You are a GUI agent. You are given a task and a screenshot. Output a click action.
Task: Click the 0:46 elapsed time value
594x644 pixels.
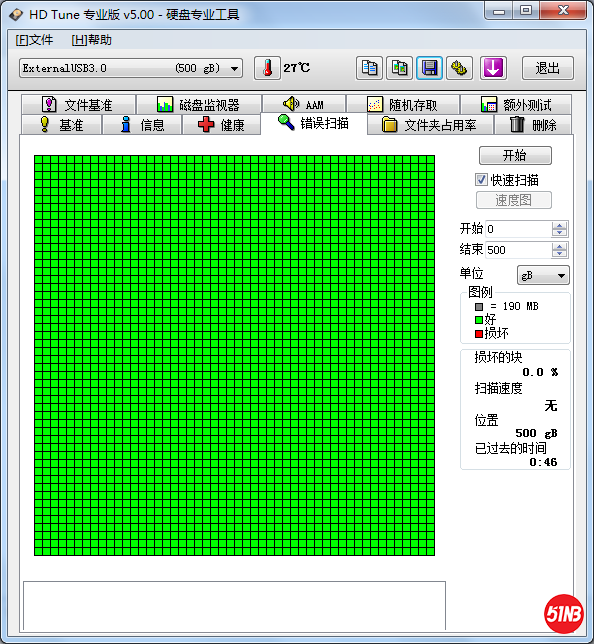click(x=543, y=462)
